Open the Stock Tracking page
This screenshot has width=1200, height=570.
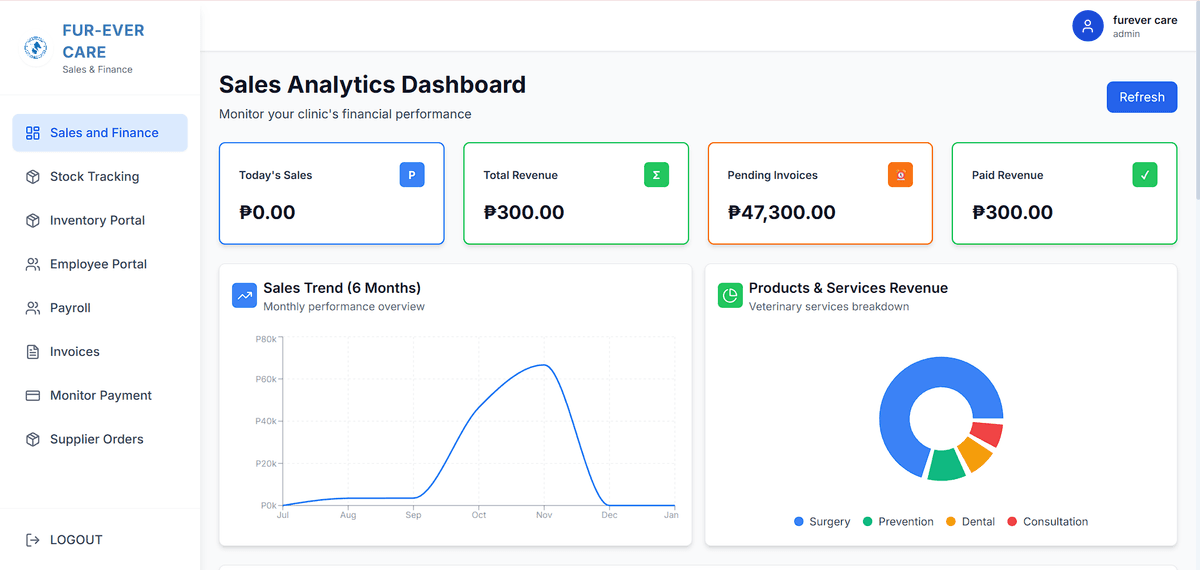point(94,177)
